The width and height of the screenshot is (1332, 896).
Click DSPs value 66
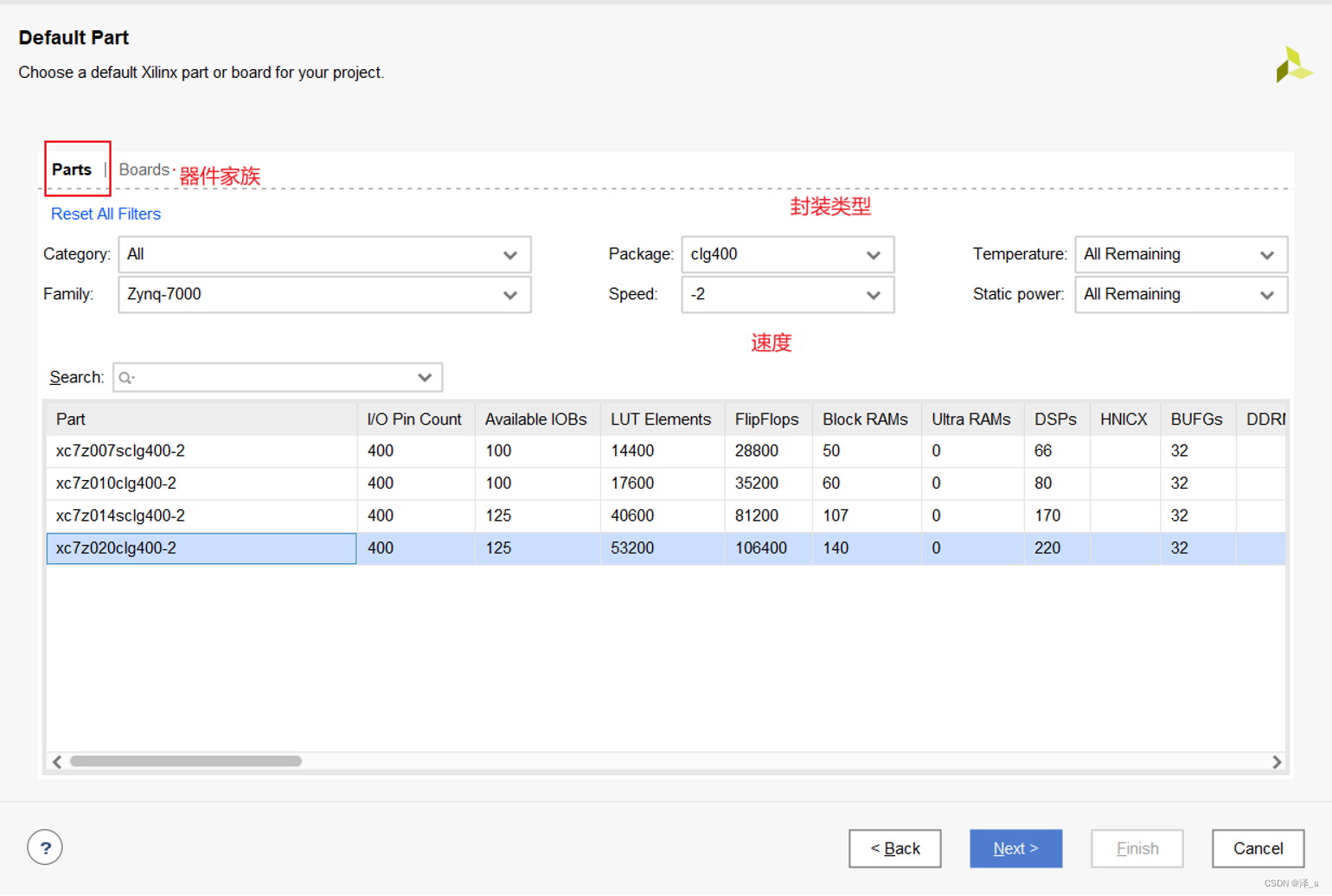pos(1043,451)
